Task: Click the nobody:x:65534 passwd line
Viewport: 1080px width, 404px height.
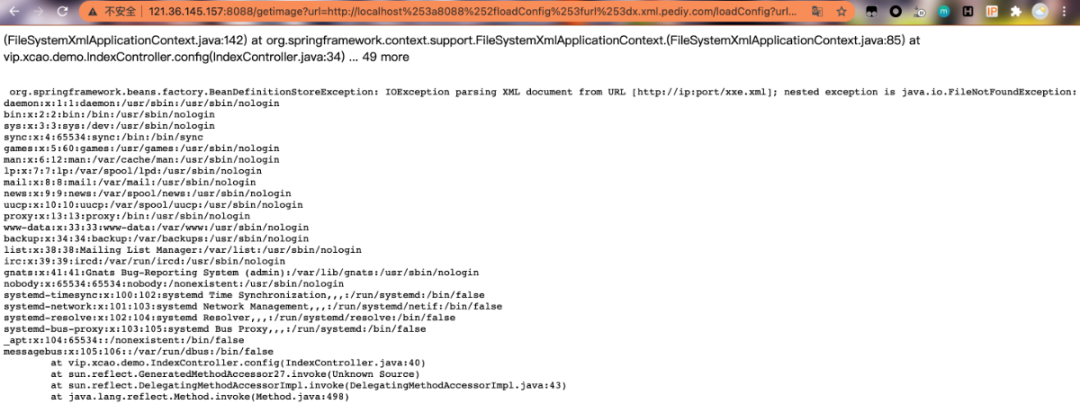Action: pos(174,284)
